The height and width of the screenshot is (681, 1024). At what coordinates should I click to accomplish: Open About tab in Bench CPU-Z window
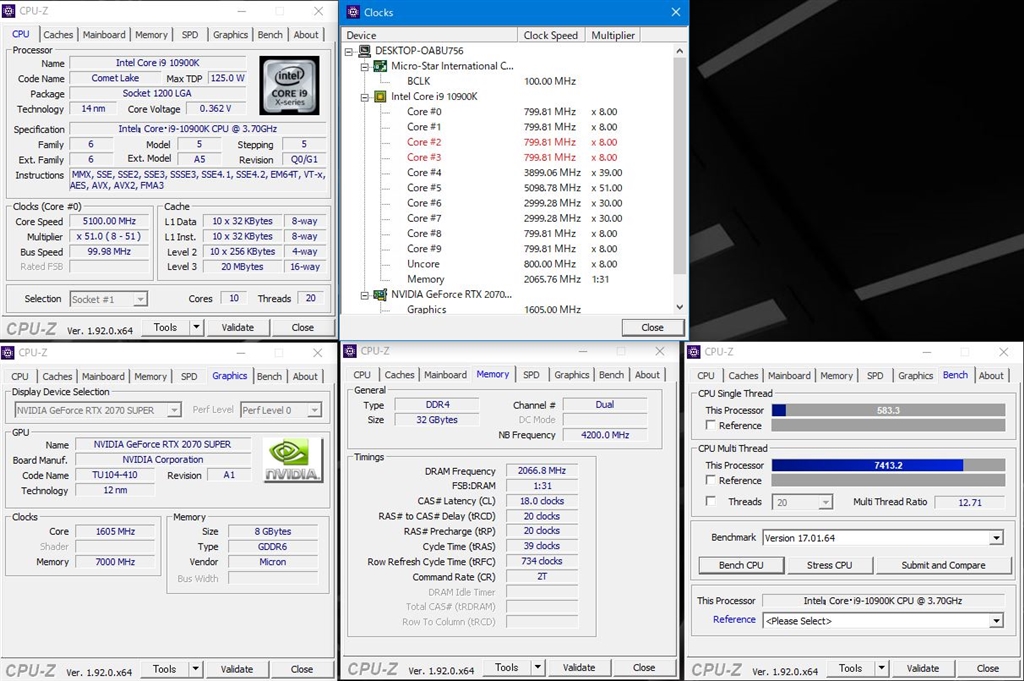coord(991,375)
